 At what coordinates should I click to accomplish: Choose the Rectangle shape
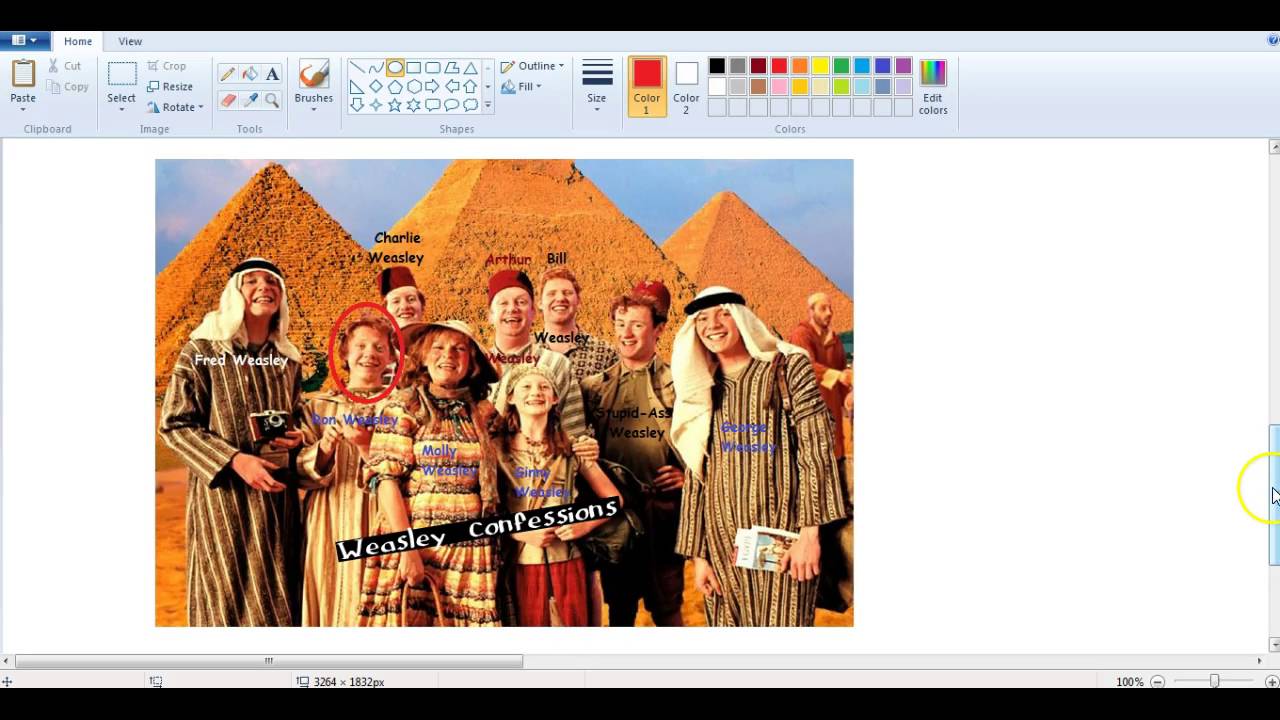(x=414, y=68)
